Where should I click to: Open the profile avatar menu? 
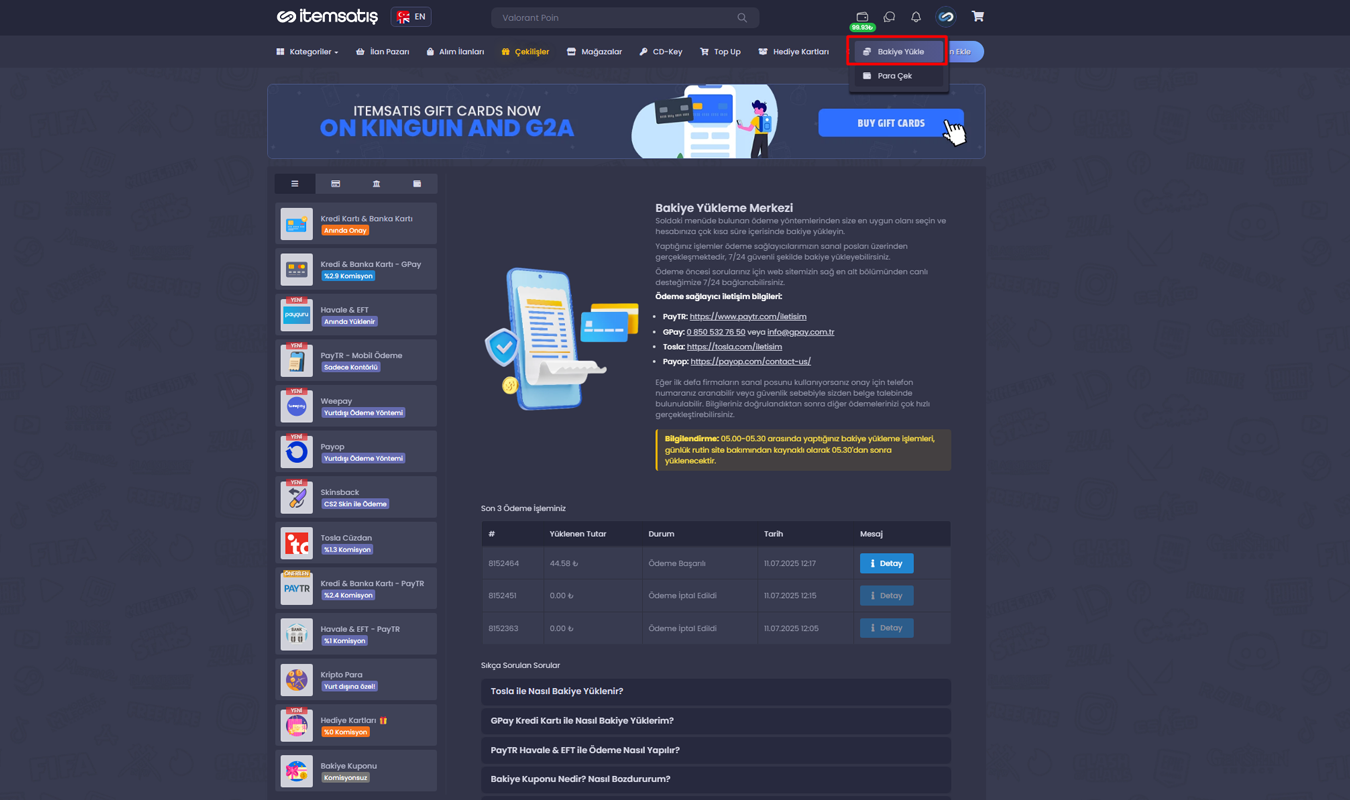(x=946, y=17)
